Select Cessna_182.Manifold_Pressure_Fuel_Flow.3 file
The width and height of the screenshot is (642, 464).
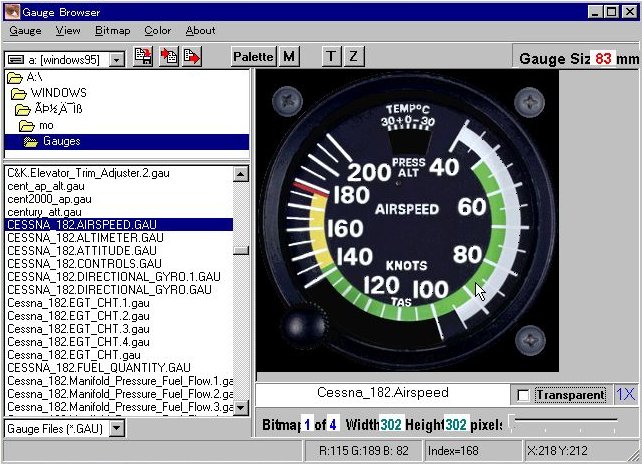pos(120,407)
